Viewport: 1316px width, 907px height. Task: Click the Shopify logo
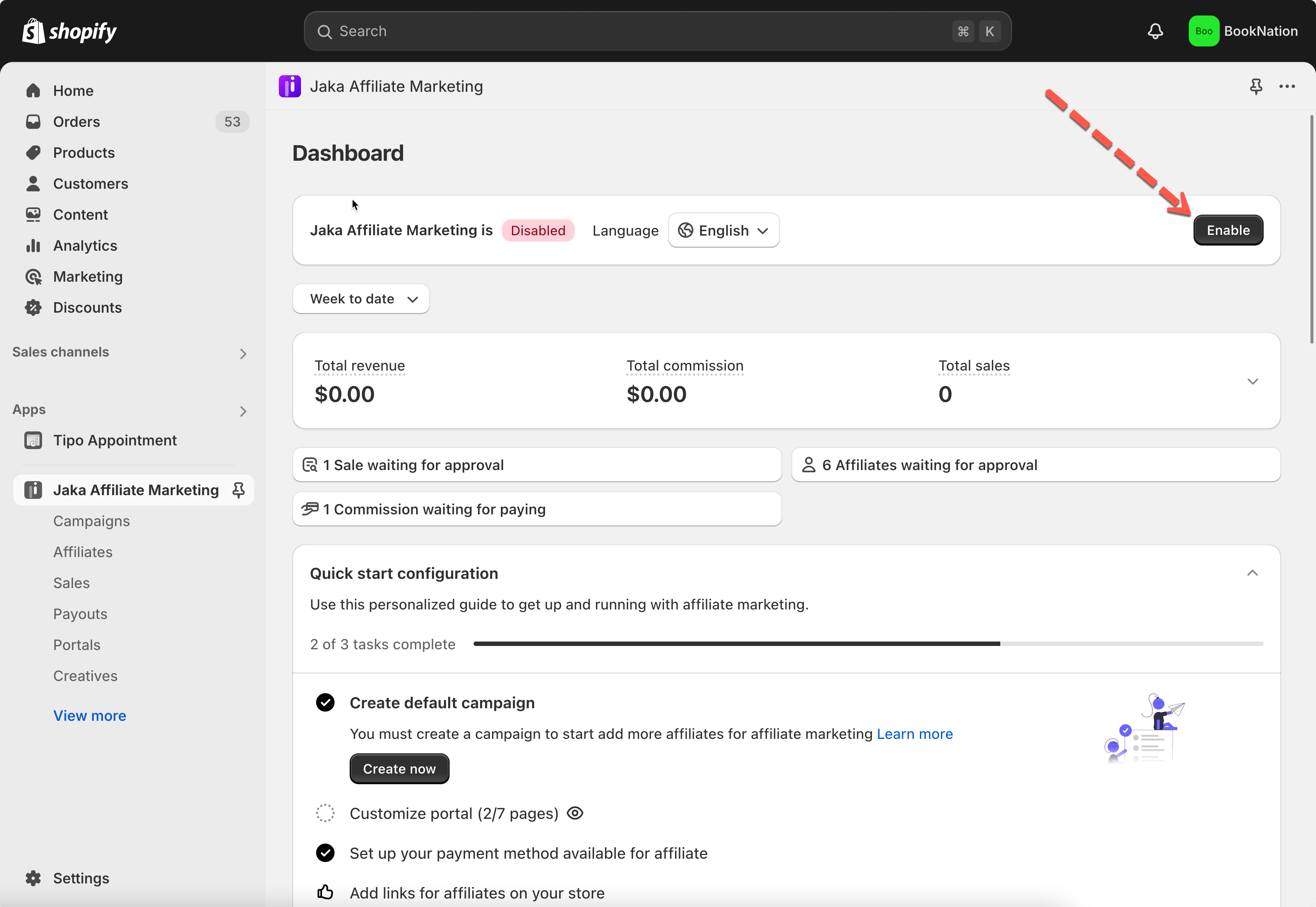[69, 31]
